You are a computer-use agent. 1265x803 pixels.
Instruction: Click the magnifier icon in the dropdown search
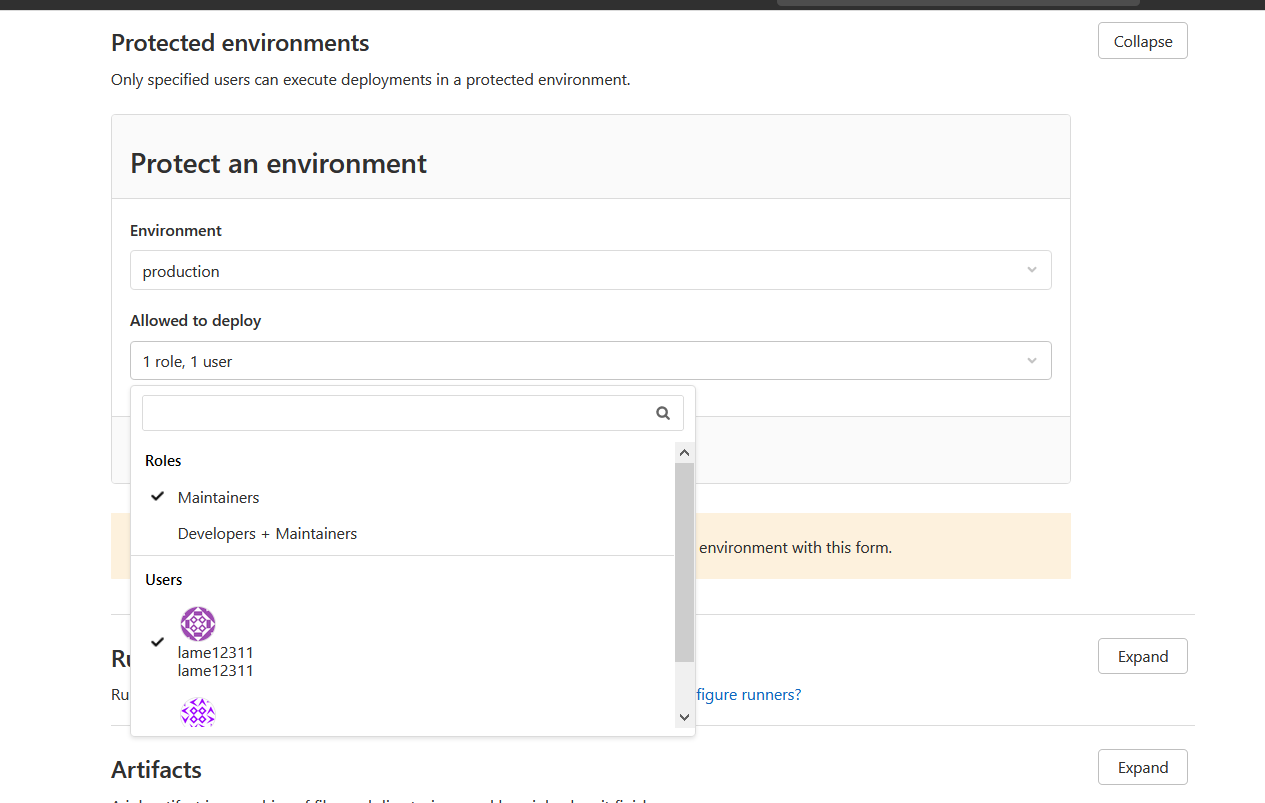(x=662, y=413)
